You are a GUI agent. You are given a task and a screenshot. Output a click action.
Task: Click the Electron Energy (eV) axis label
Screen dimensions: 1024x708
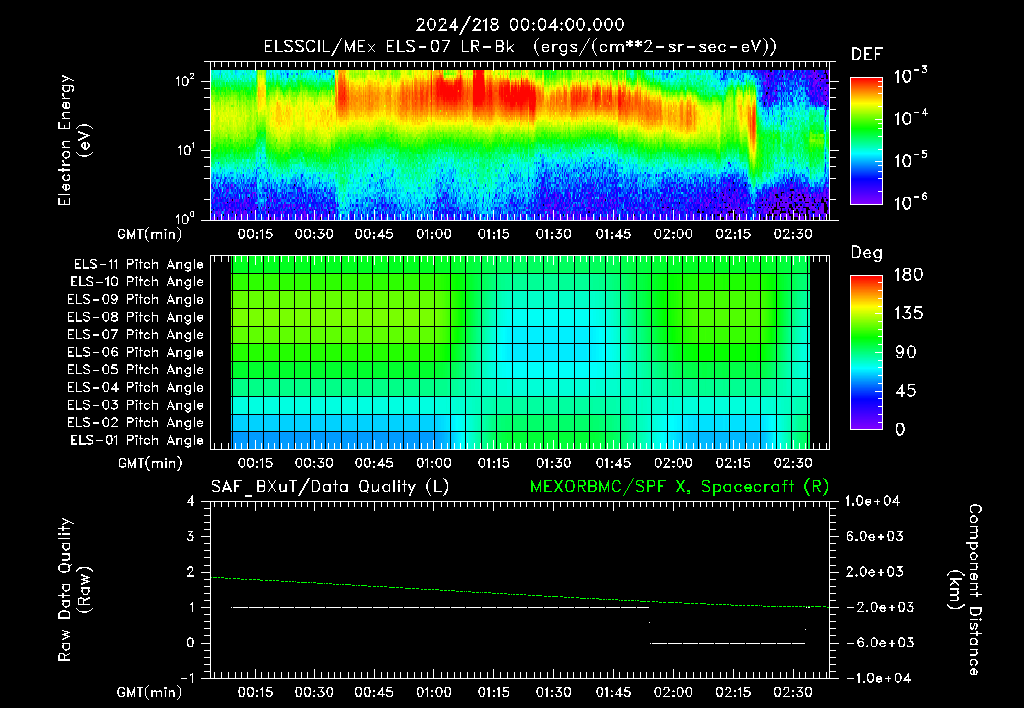tap(74, 140)
